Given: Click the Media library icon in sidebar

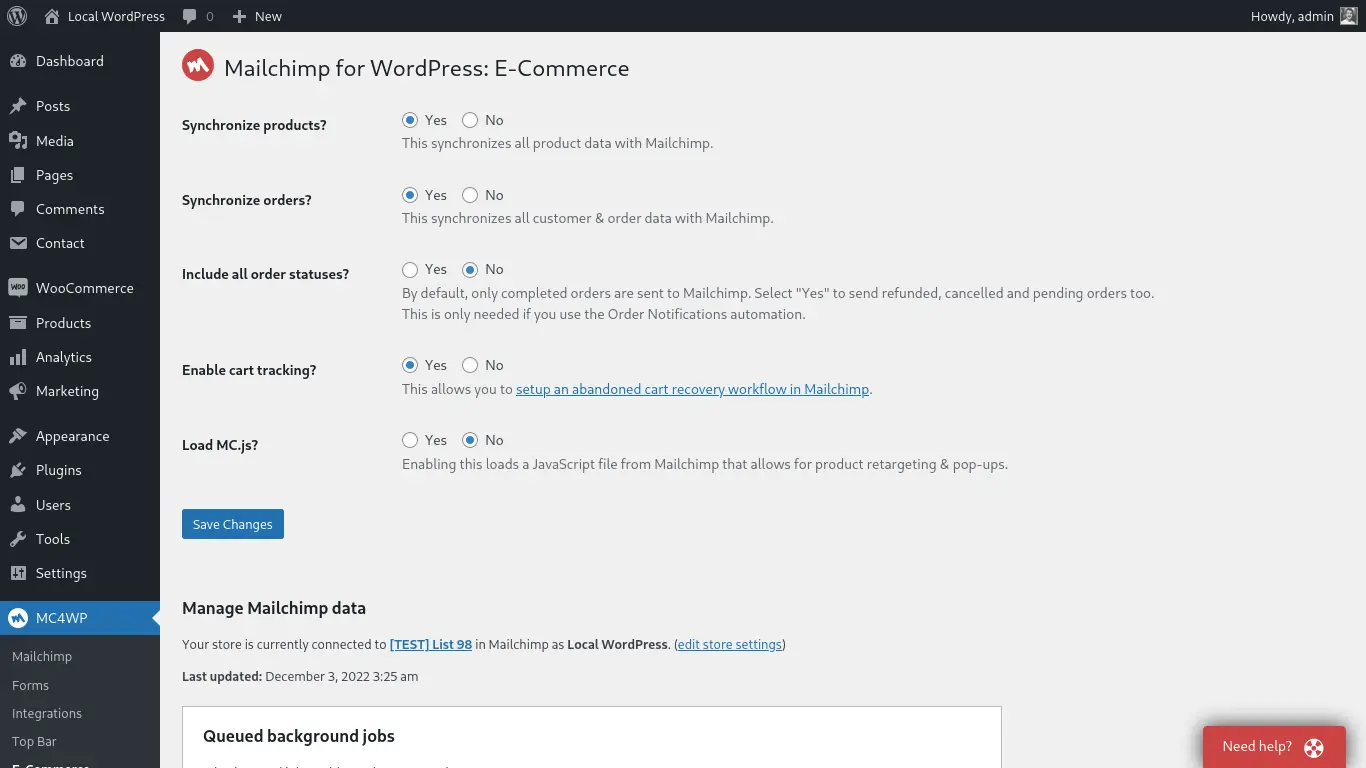Looking at the screenshot, I should click(x=18, y=141).
